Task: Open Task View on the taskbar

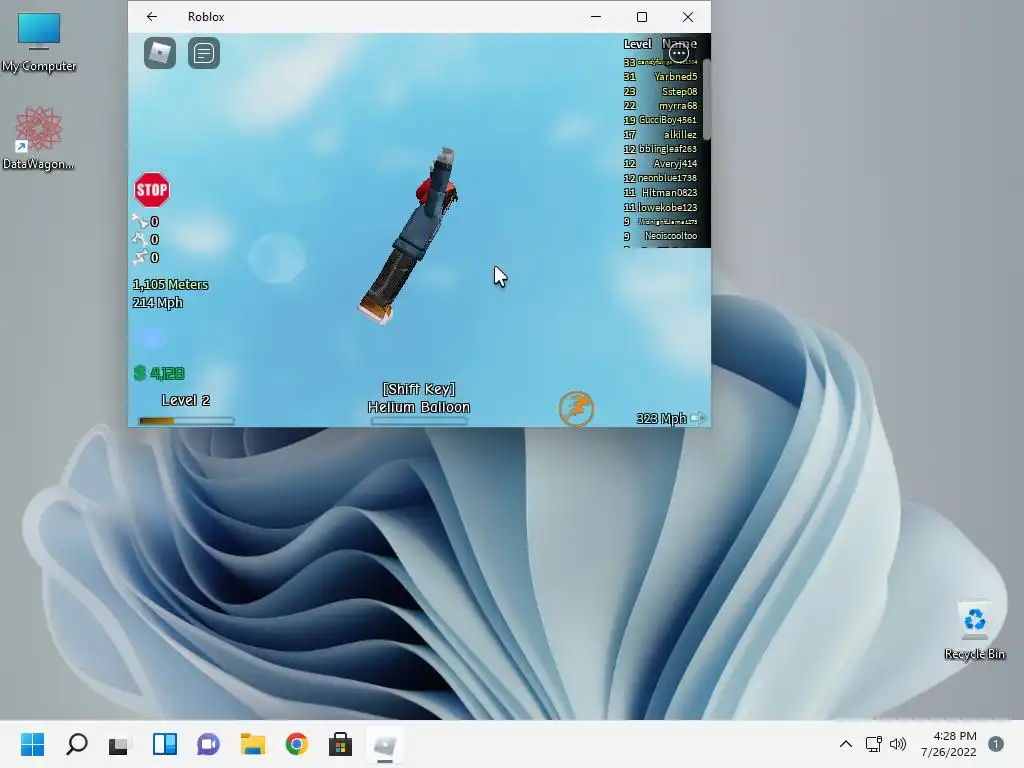Action: tap(120, 744)
